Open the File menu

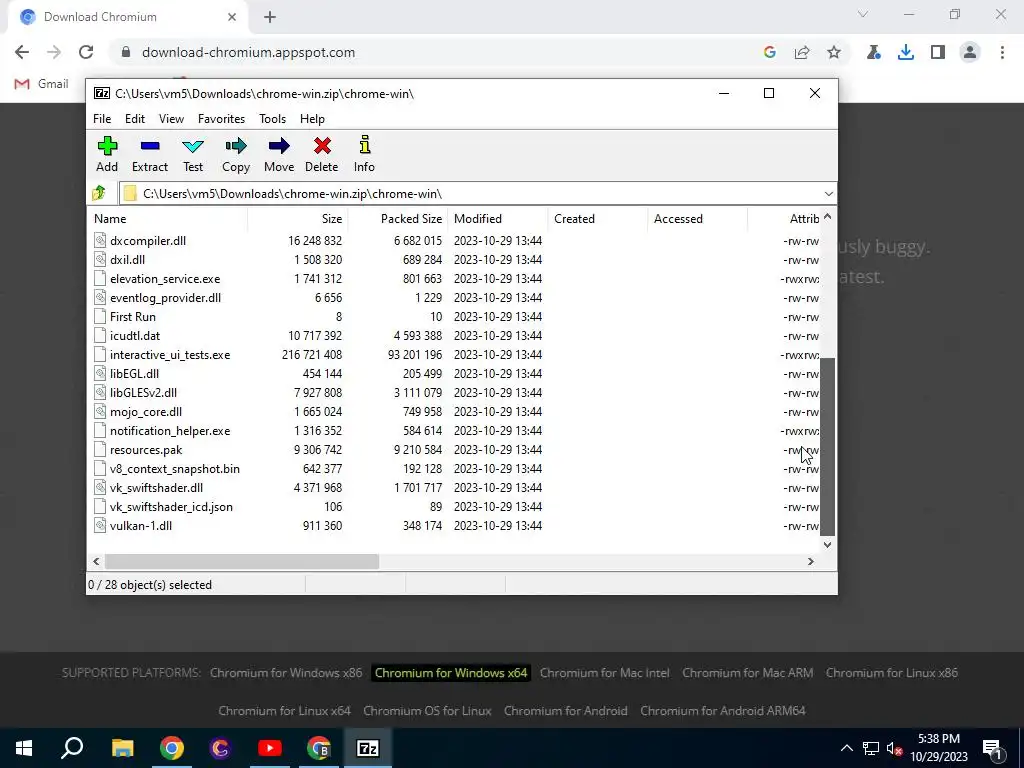pos(102,119)
